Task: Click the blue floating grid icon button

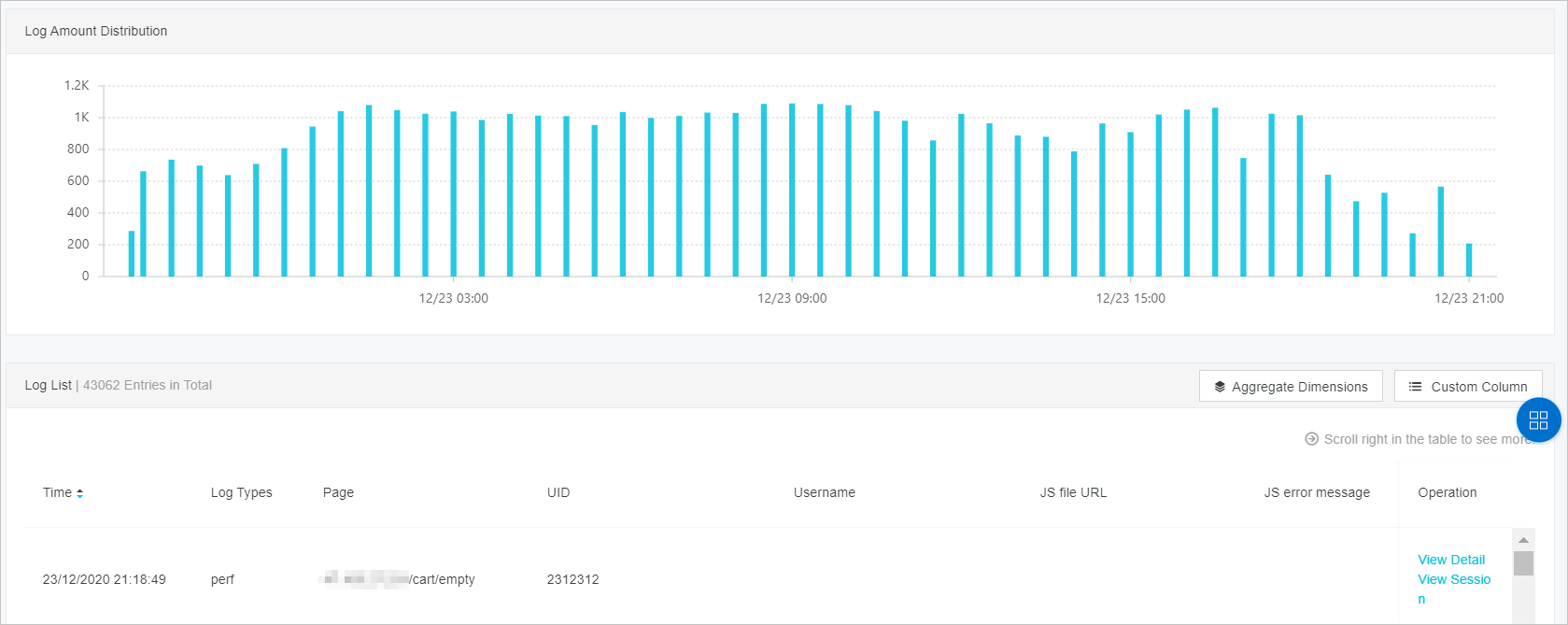Action: point(1538,419)
